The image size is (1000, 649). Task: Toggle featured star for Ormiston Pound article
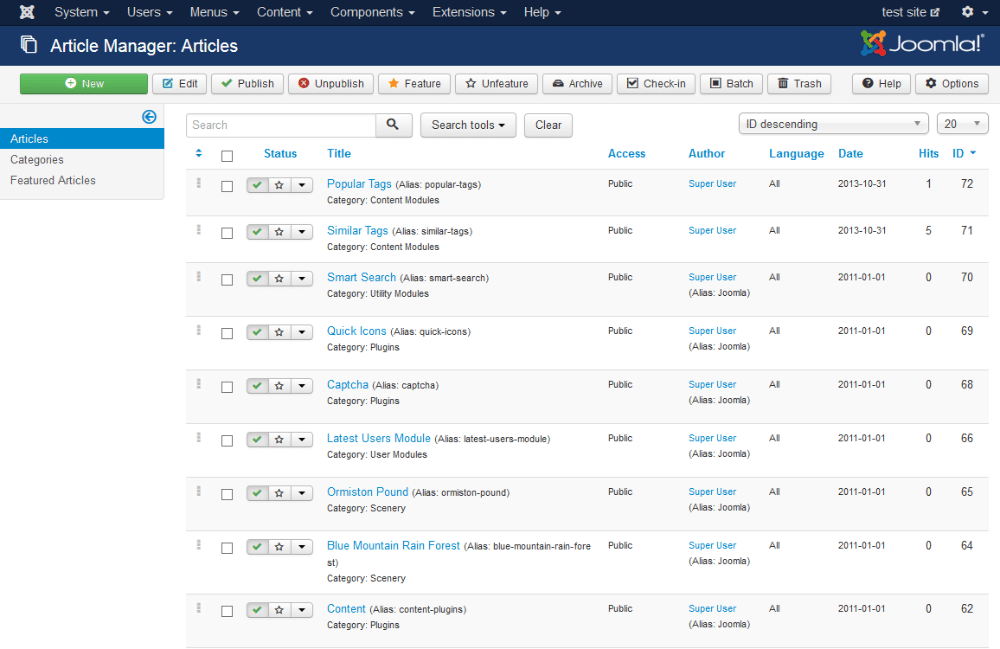(x=279, y=493)
